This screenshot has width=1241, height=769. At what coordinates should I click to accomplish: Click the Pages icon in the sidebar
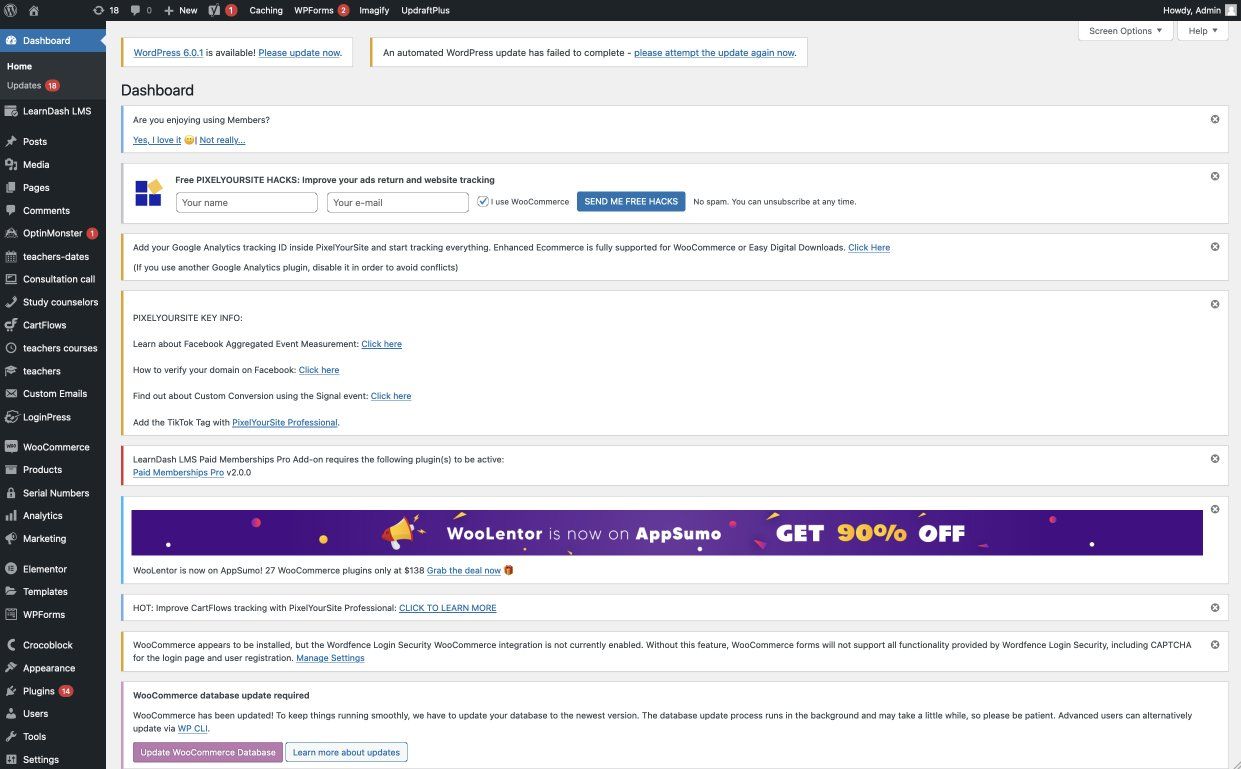[11, 188]
